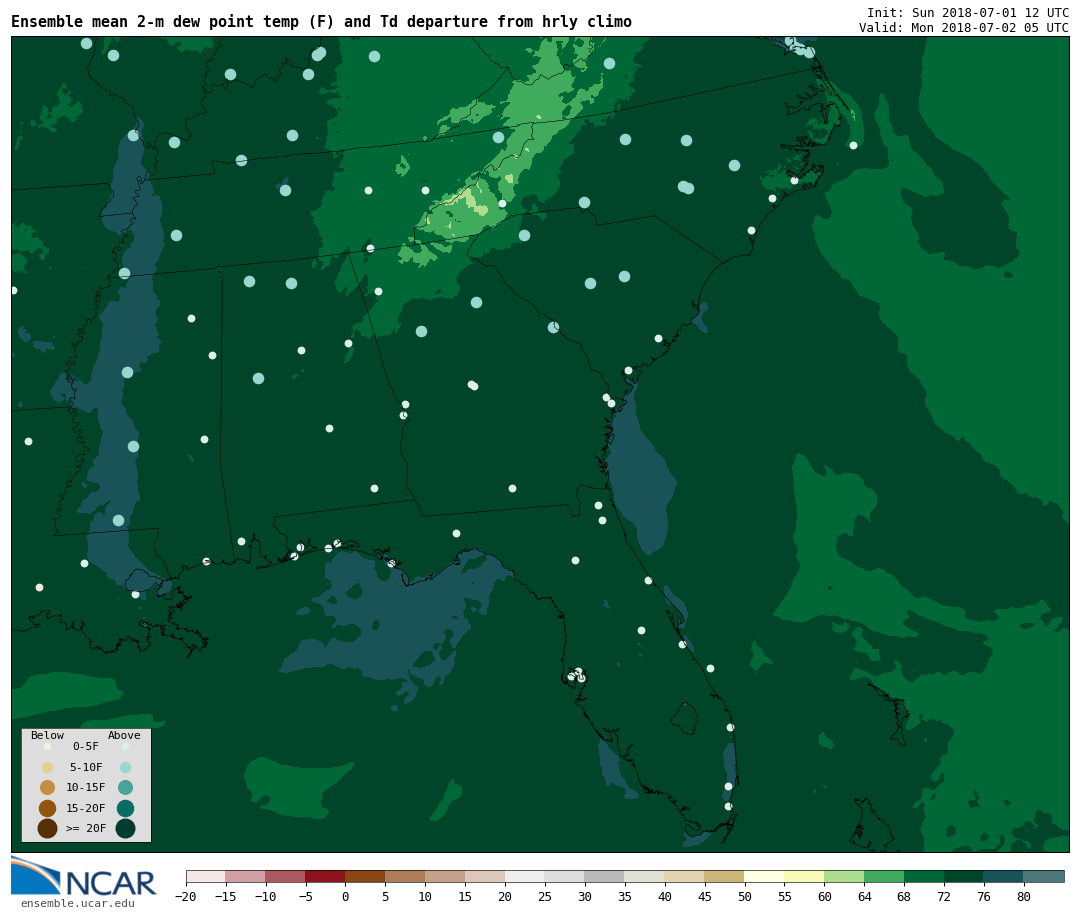
Task: Click the Above >= 20F darkest teal circle
Action: pyautogui.click(x=125, y=828)
